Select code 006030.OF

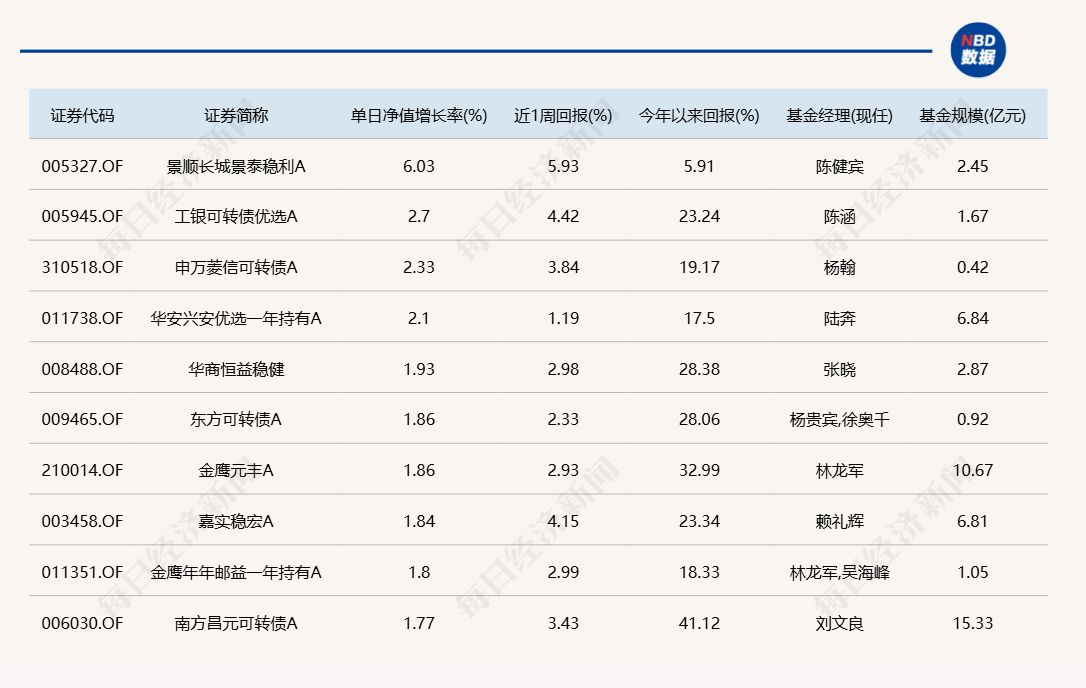coord(82,623)
